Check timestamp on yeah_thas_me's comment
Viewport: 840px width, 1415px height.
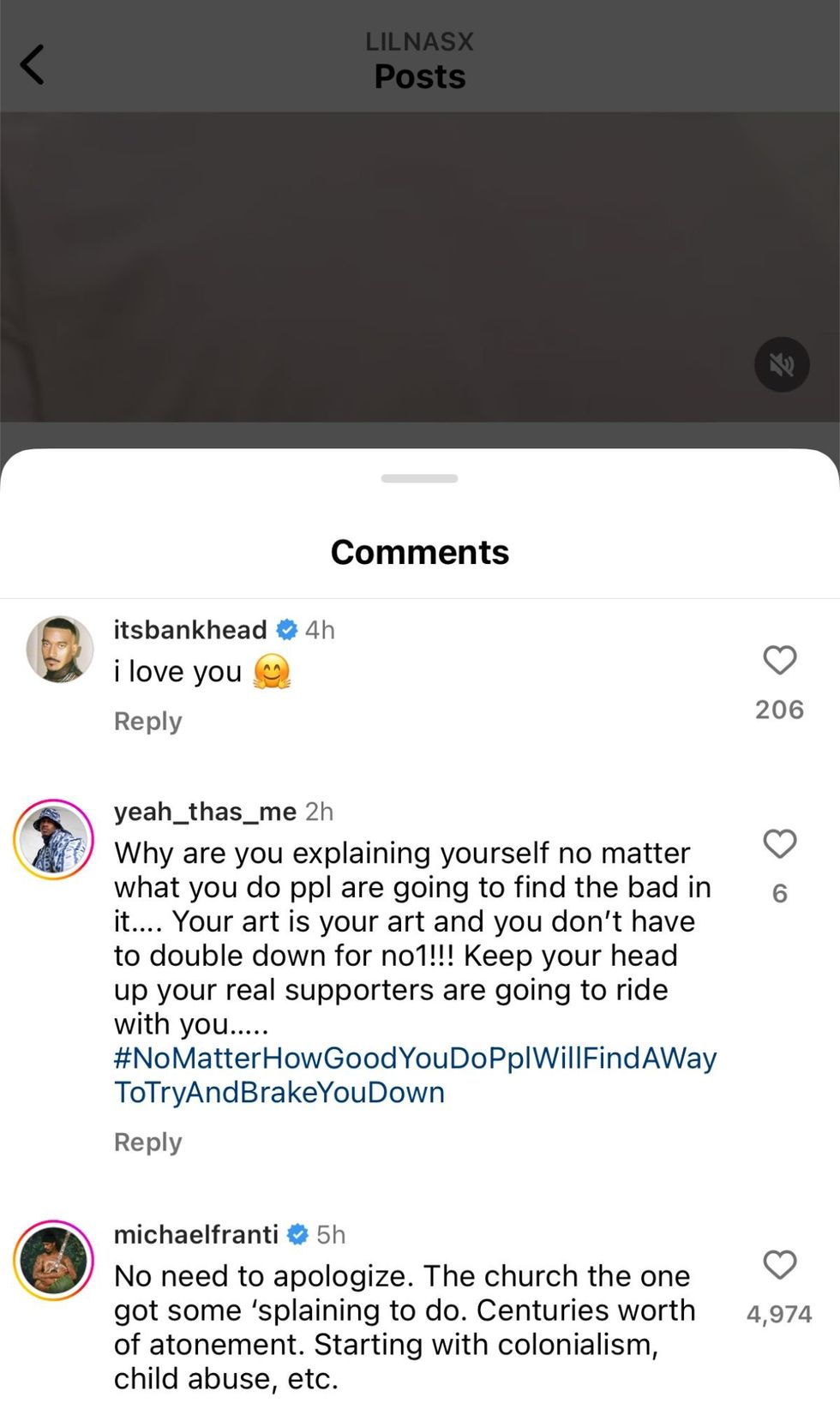[x=318, y=811]
